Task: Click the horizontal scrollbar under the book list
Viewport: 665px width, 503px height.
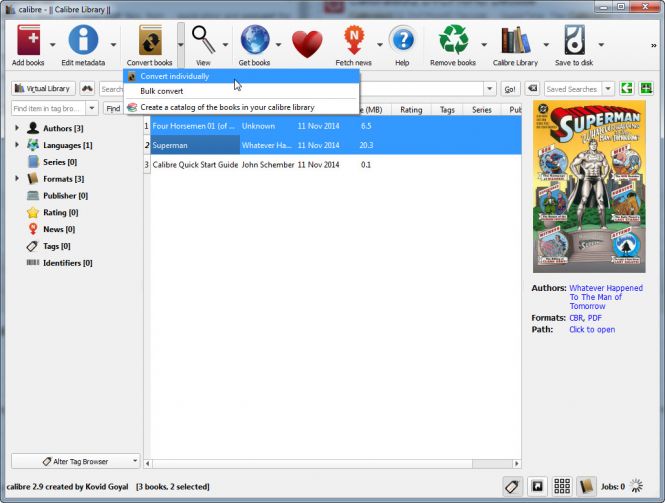Action: 330,463
